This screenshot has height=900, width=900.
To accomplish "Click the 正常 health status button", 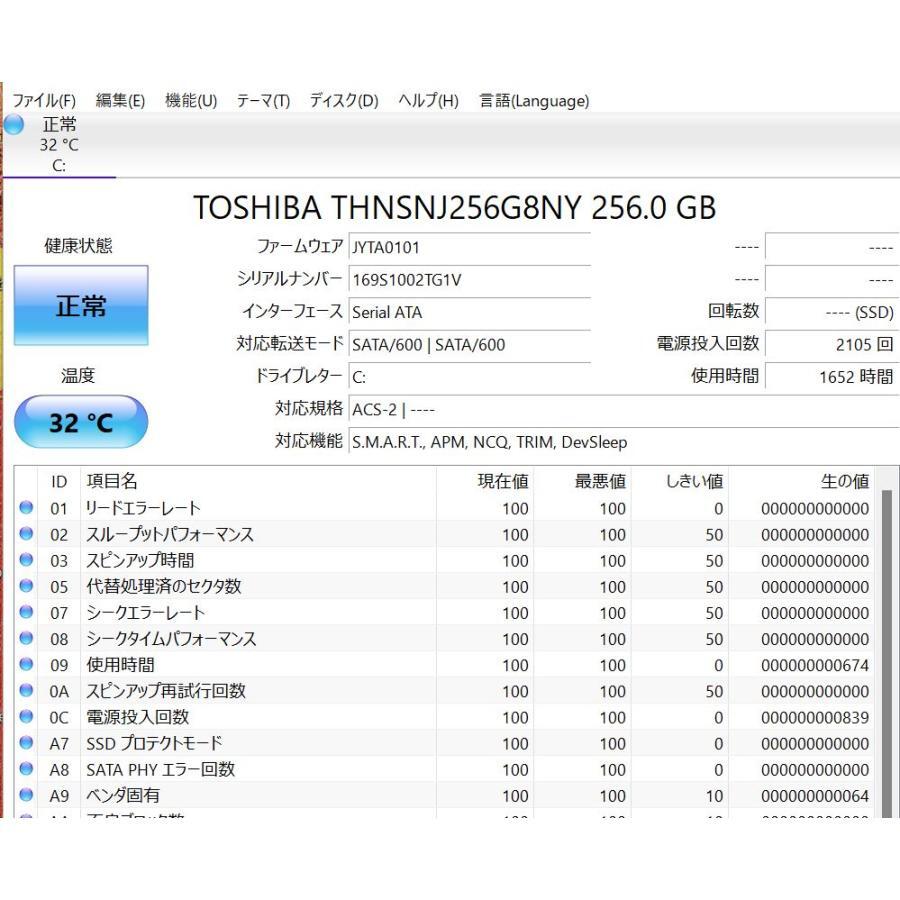I will click(x=81, y=305).
